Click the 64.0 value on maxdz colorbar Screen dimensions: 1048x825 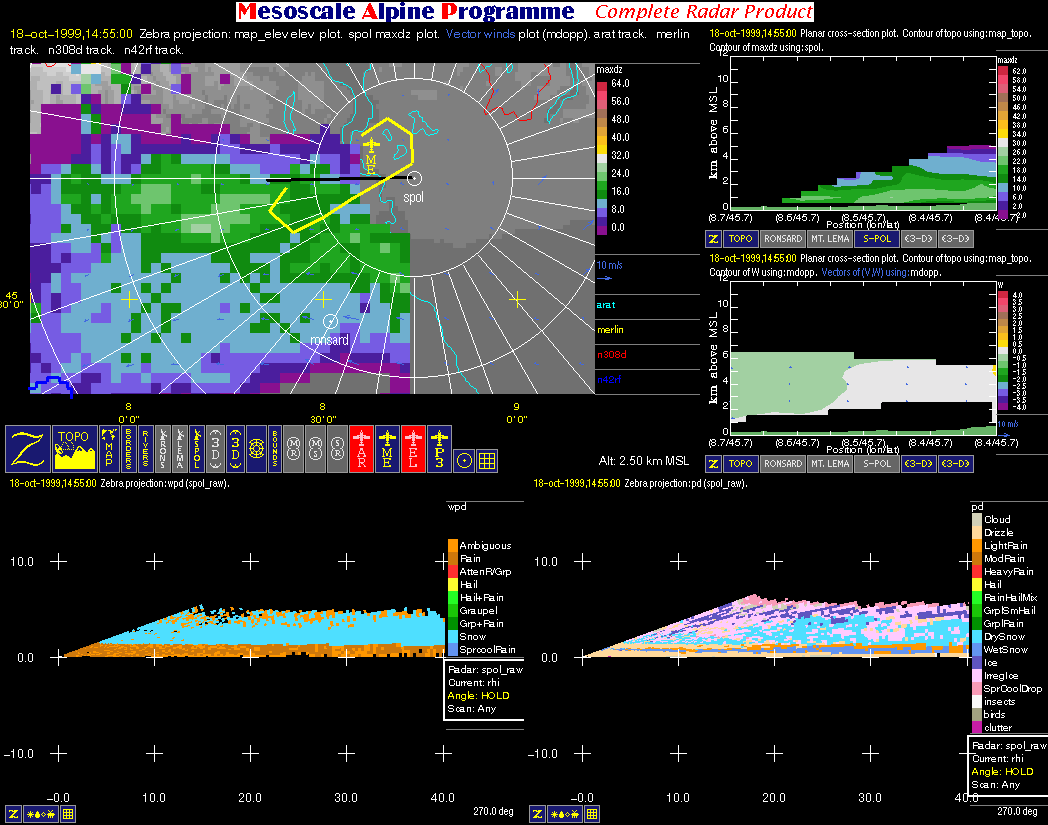(620, 84)
